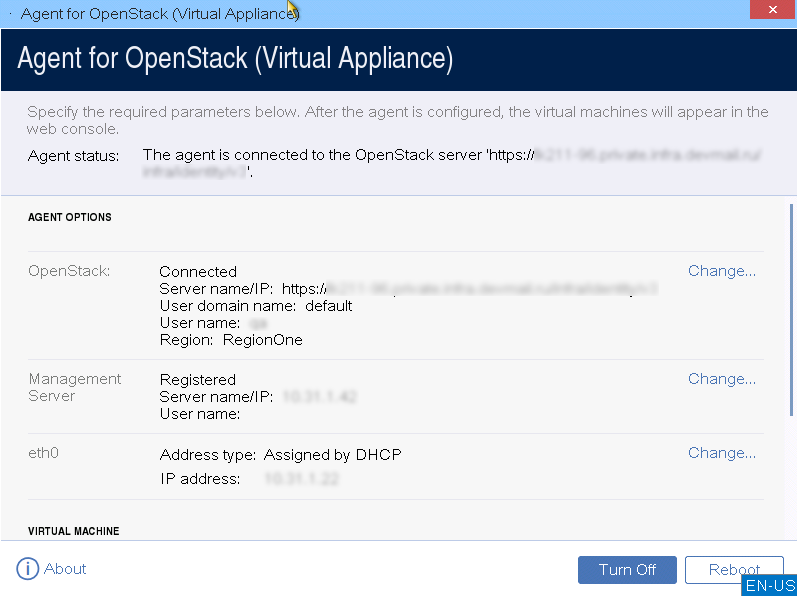Click the Turn Off button
Viewport: 797px width, 596px height.
click(x=627, y=570)
